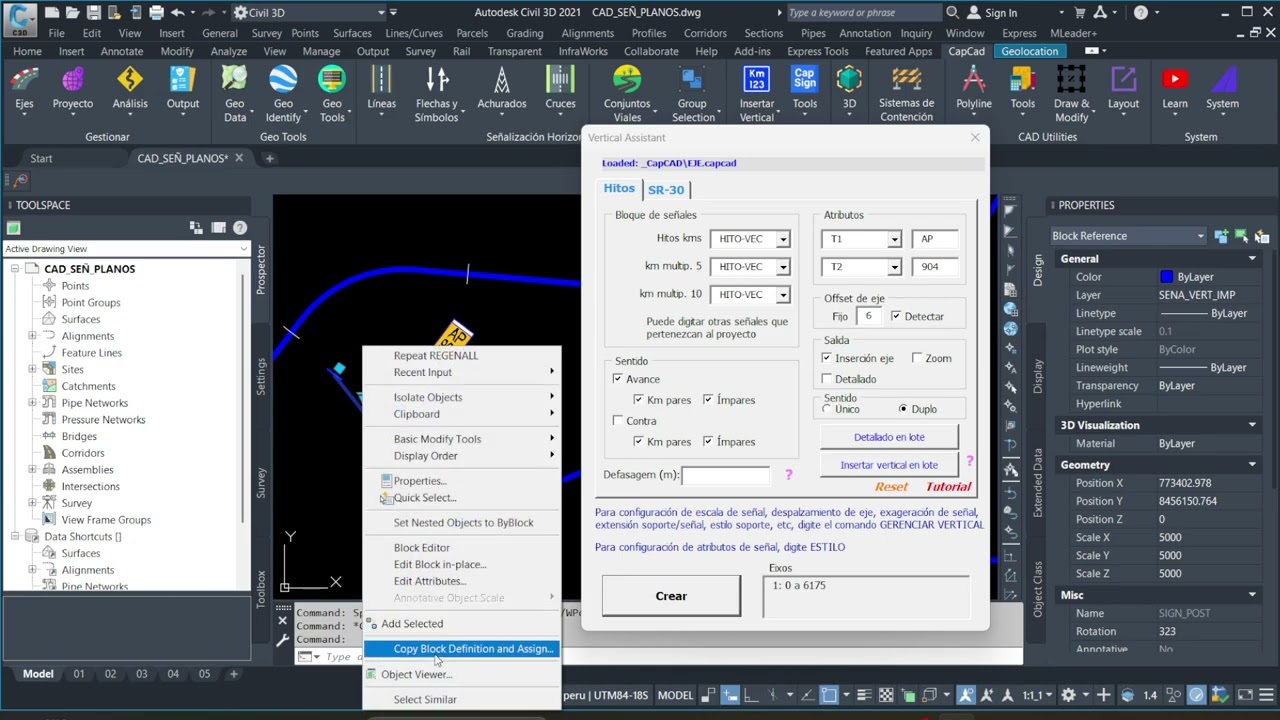Select the Líneas signaling tool
Screen dimensions: 1280x720
tap(381, 88)
